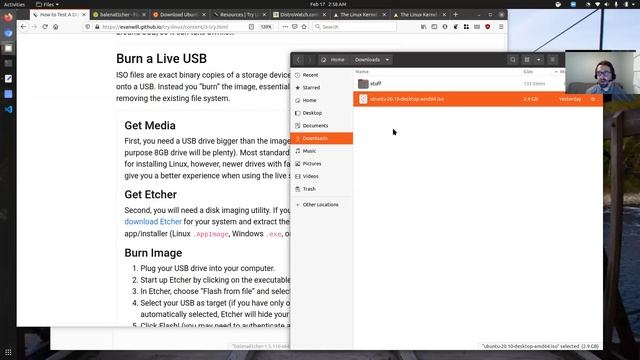Open Starred in Files sidebar

(x=322, y=88)
